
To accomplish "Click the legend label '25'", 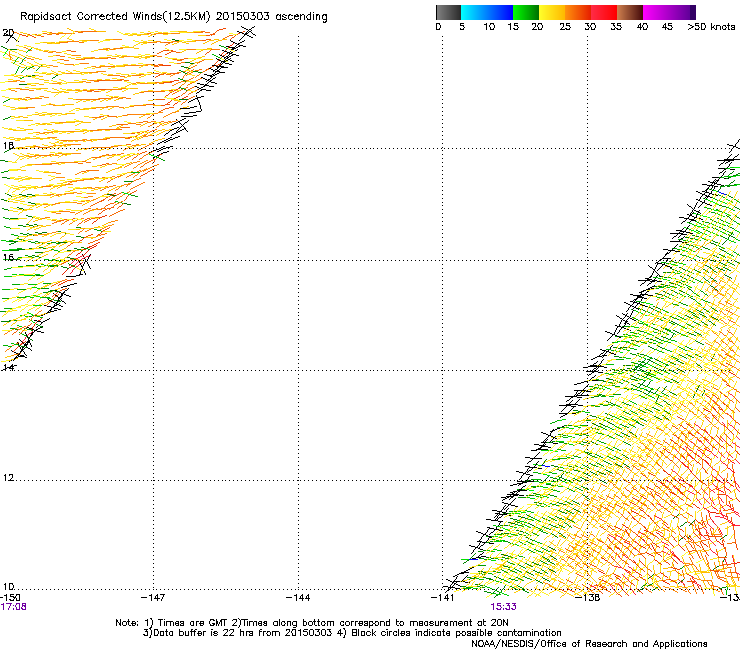I will [x=565, y=27].
